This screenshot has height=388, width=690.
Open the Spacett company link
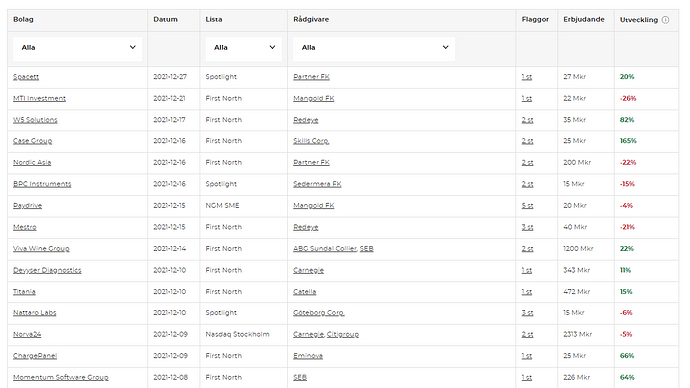[26, 77]
